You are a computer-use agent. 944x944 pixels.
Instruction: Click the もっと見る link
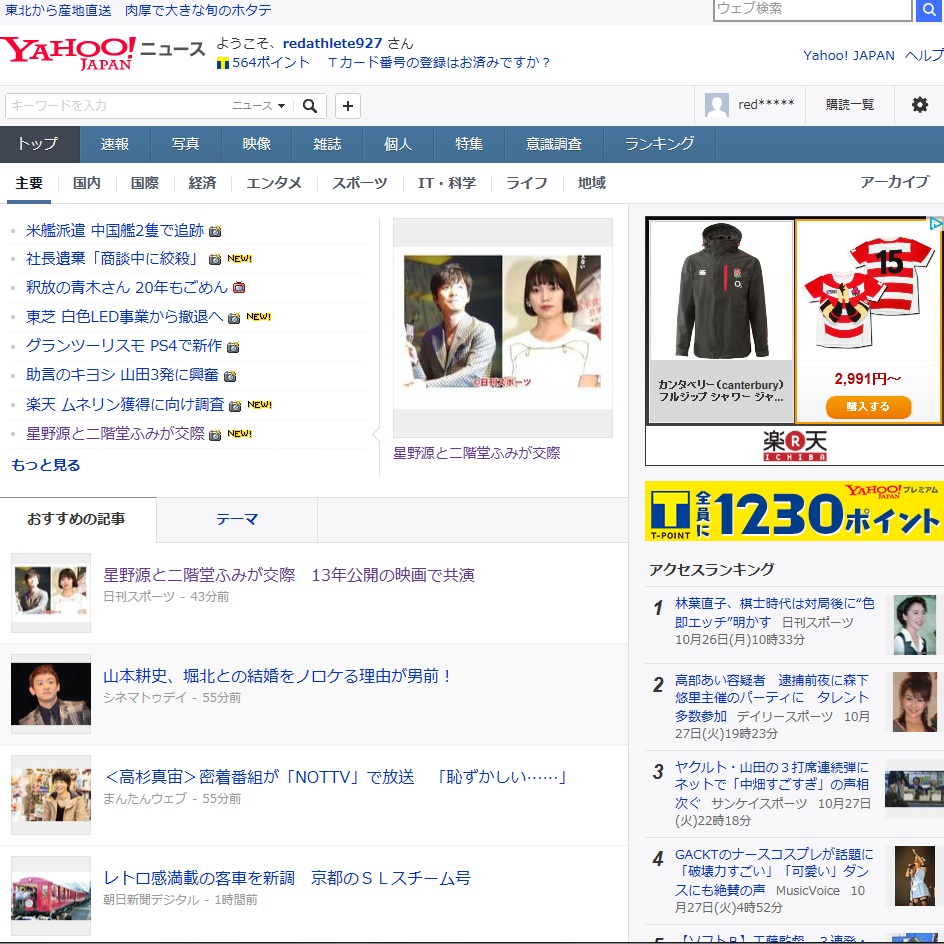click(46, 465)
